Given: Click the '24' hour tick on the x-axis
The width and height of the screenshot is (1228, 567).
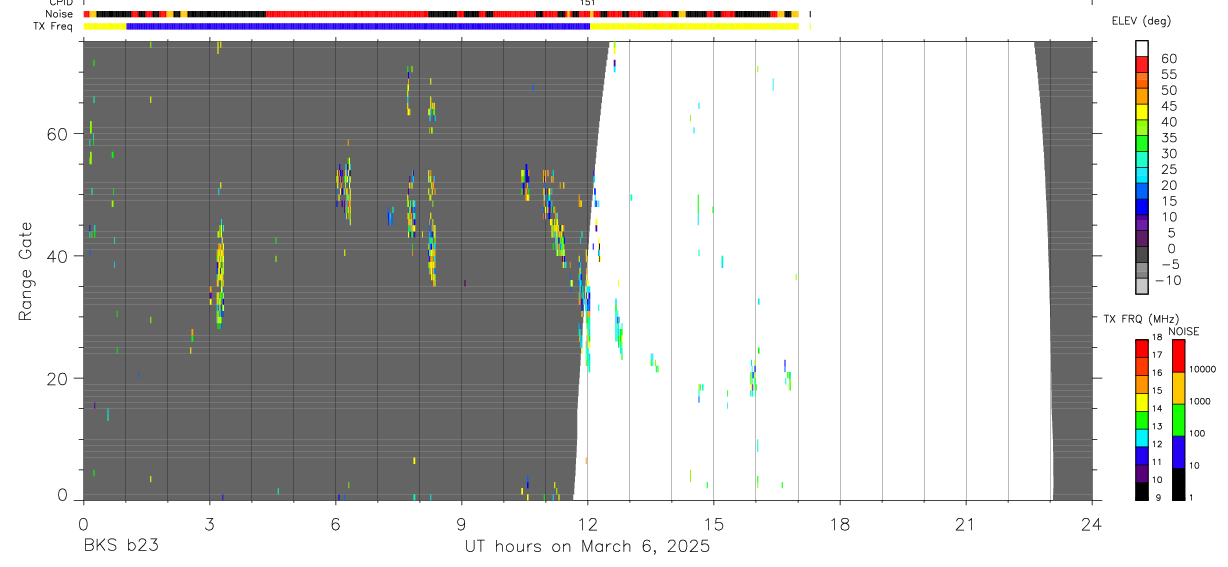Looking at the screenshot, I should (x=1092, y=523).
